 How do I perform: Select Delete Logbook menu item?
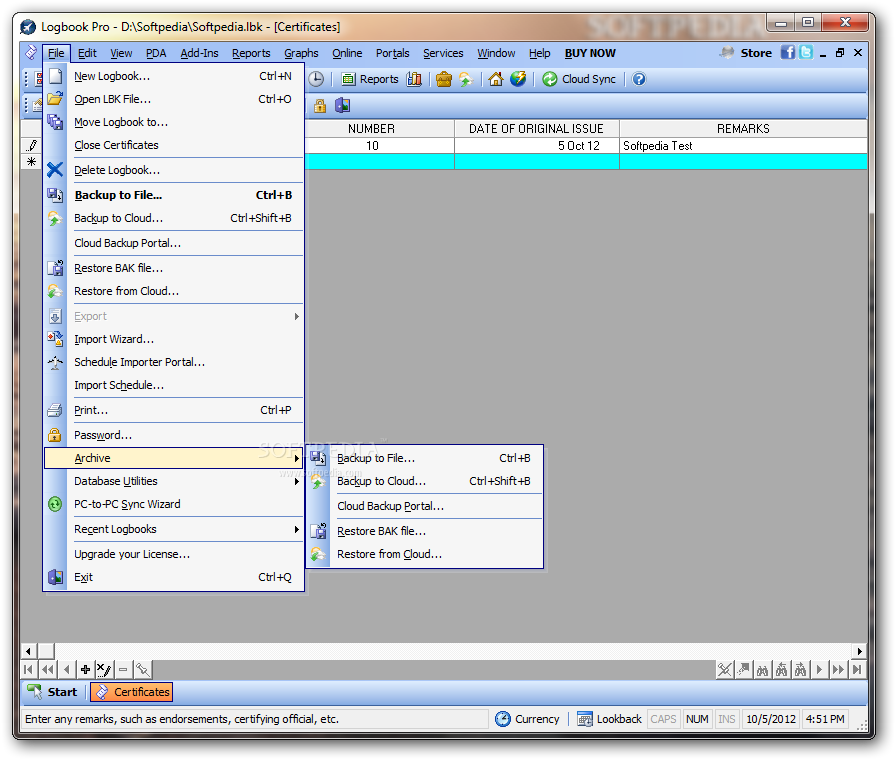pos(173,170)
